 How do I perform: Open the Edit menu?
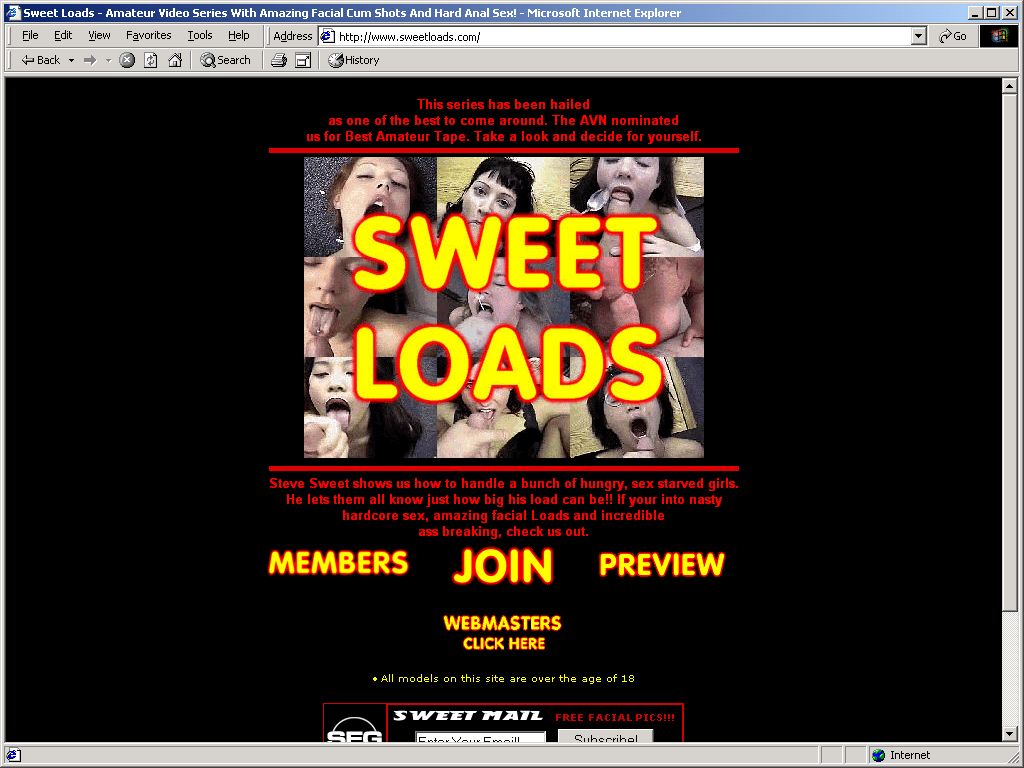coord(63,35)
